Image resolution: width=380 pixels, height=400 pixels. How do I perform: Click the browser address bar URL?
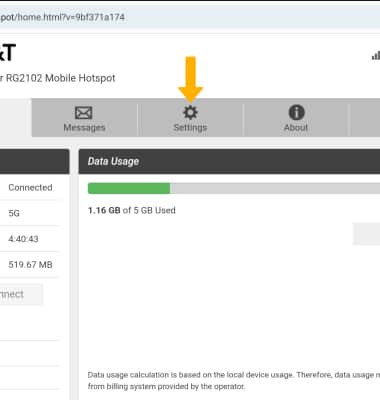point(62,17)
